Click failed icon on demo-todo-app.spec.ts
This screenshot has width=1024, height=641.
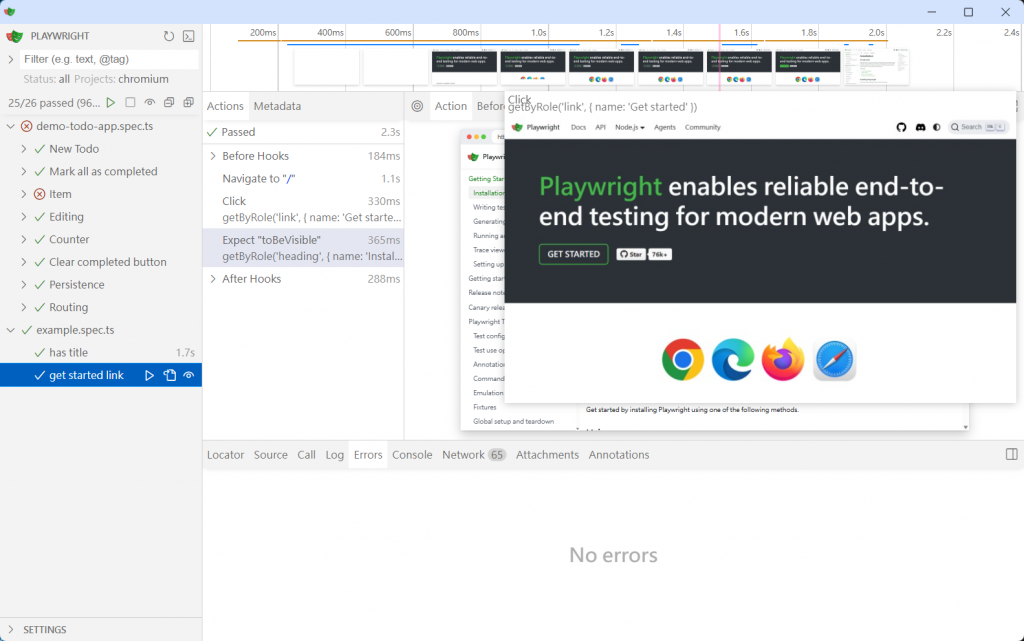tap(26, 126)
